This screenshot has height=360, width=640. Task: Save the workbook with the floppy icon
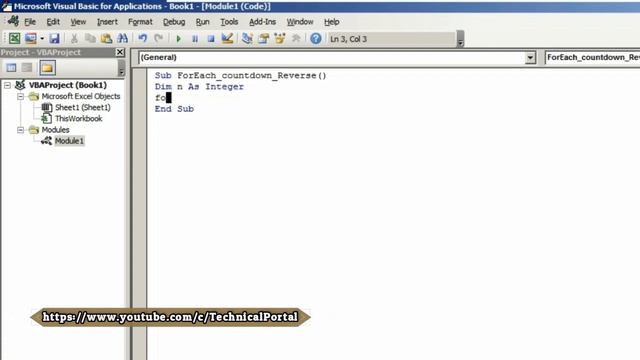pyautogui.click(x=54, y=39)
